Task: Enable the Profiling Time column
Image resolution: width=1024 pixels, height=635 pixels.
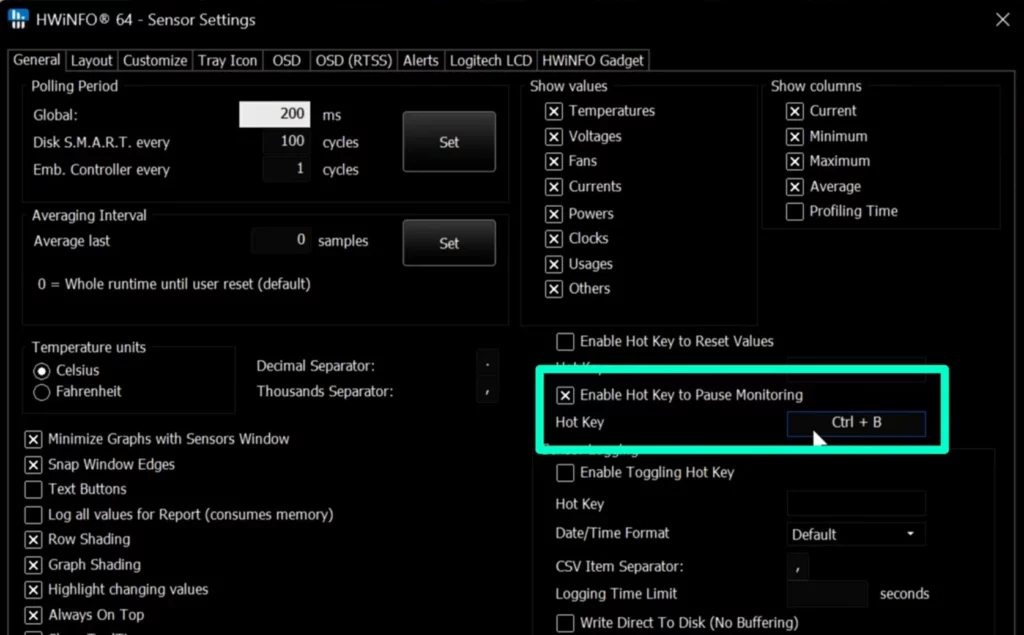Action: coord(794,211)
